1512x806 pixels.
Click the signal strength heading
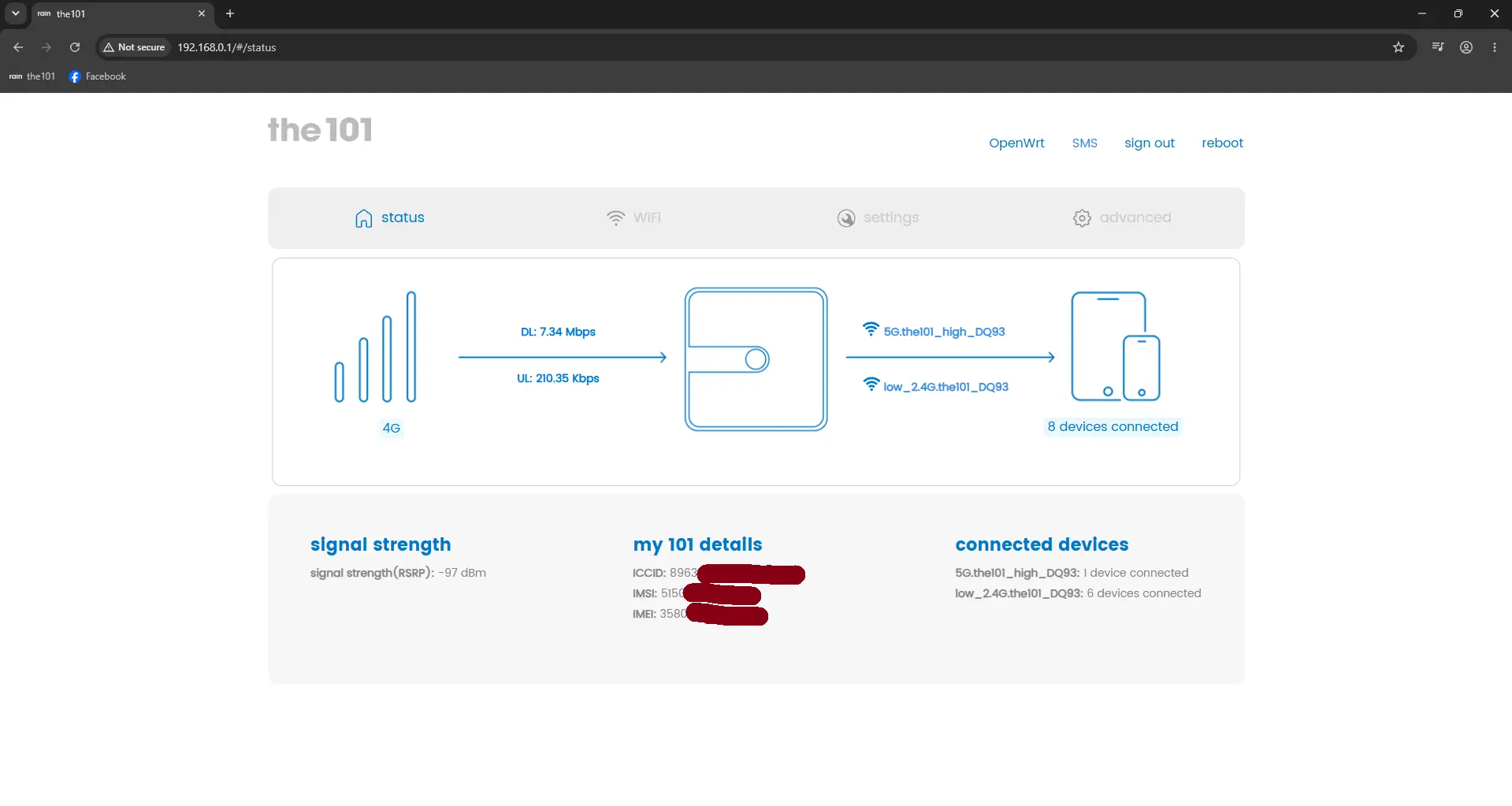(381, 544)
